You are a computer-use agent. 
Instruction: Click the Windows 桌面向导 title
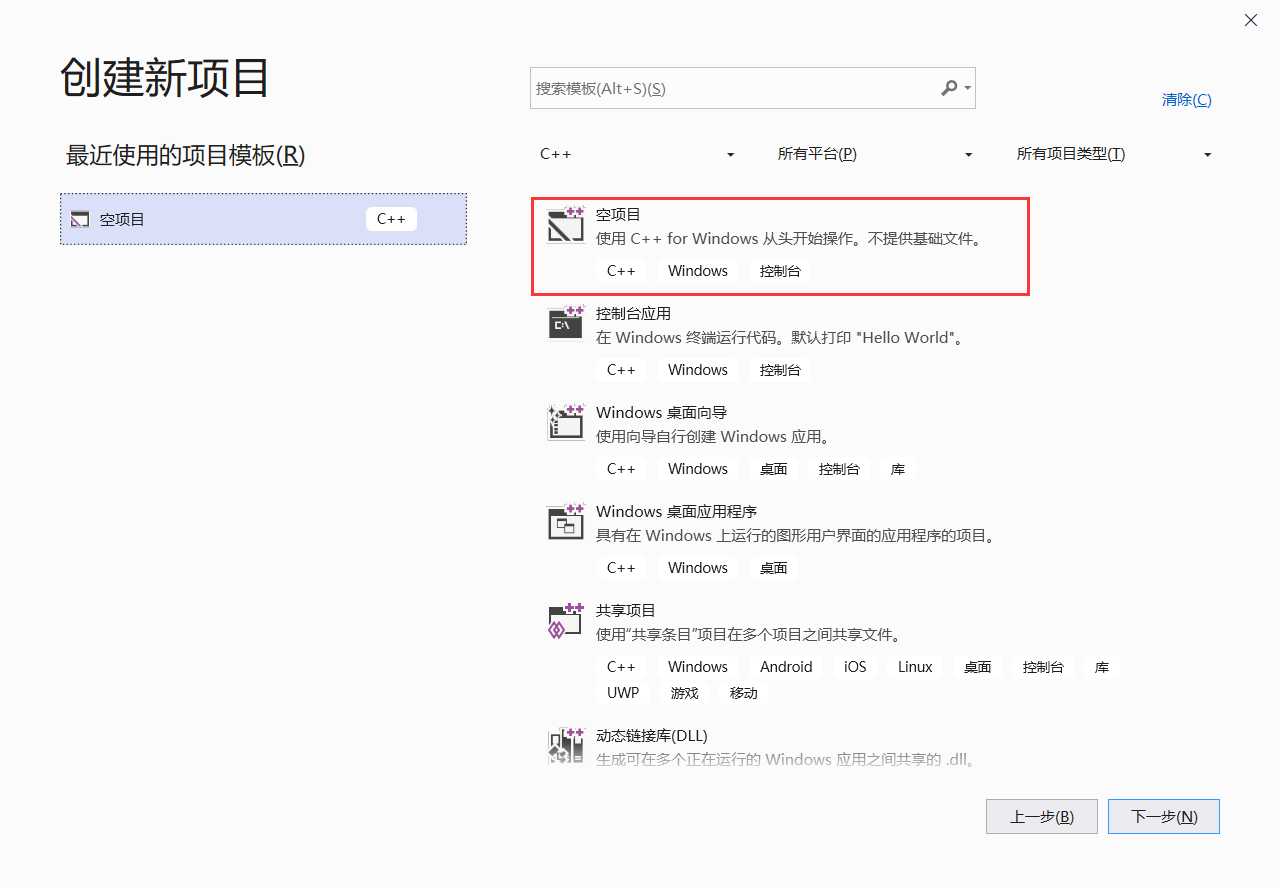pos(661,413)
